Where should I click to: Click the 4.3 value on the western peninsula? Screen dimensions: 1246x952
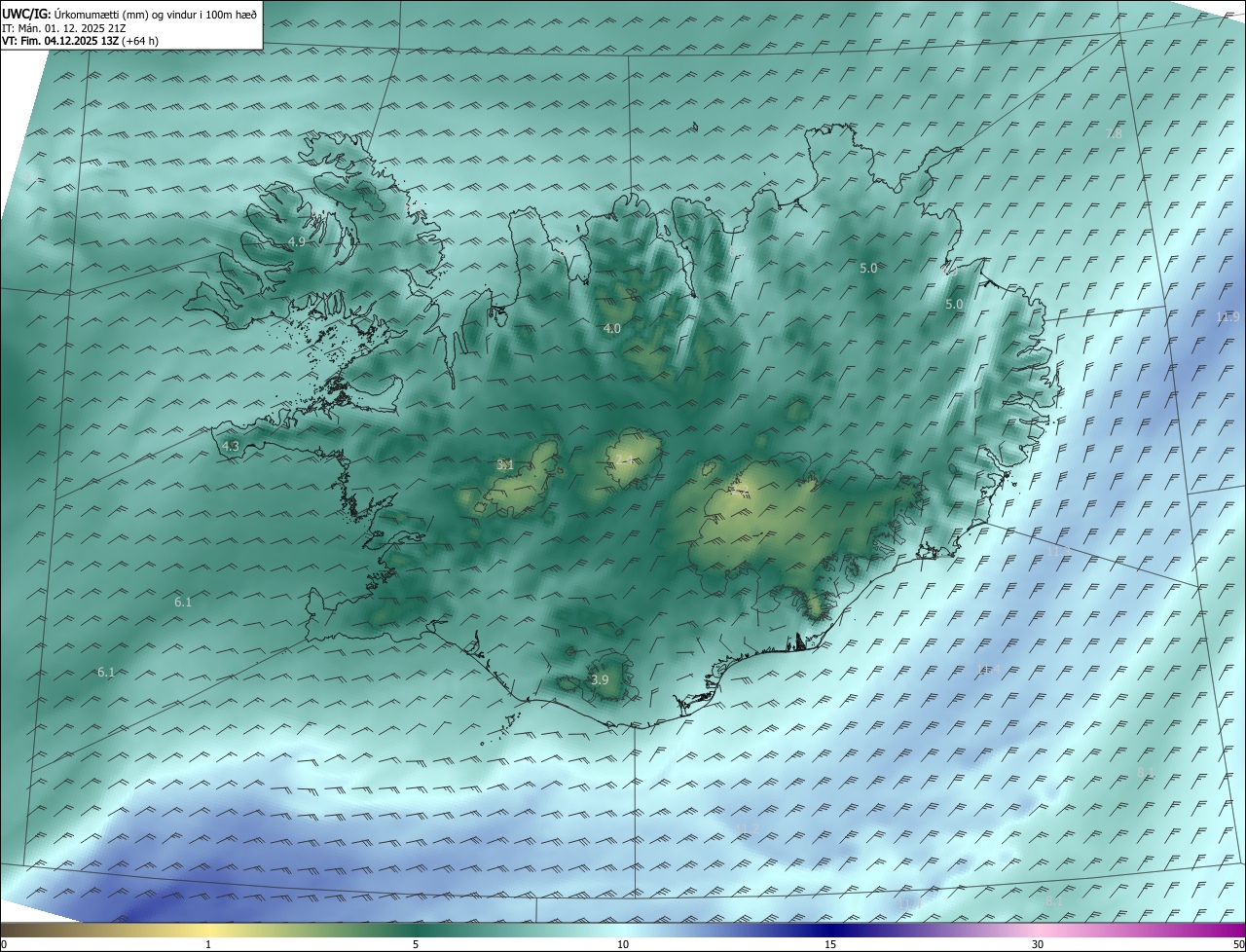(x=231, y=446)
